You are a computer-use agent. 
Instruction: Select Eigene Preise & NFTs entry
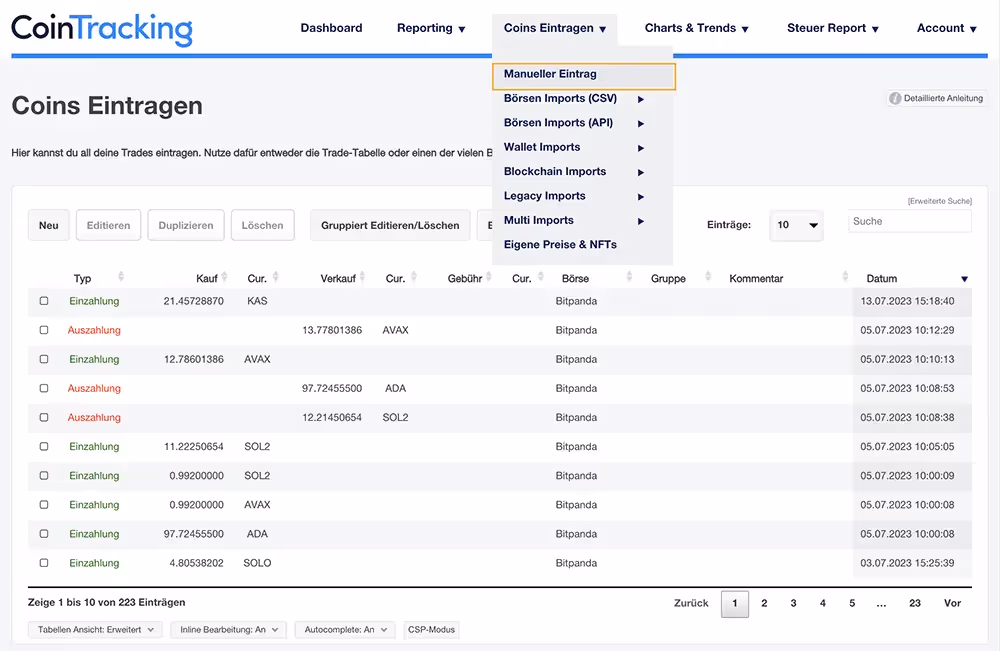coord(560,245)
